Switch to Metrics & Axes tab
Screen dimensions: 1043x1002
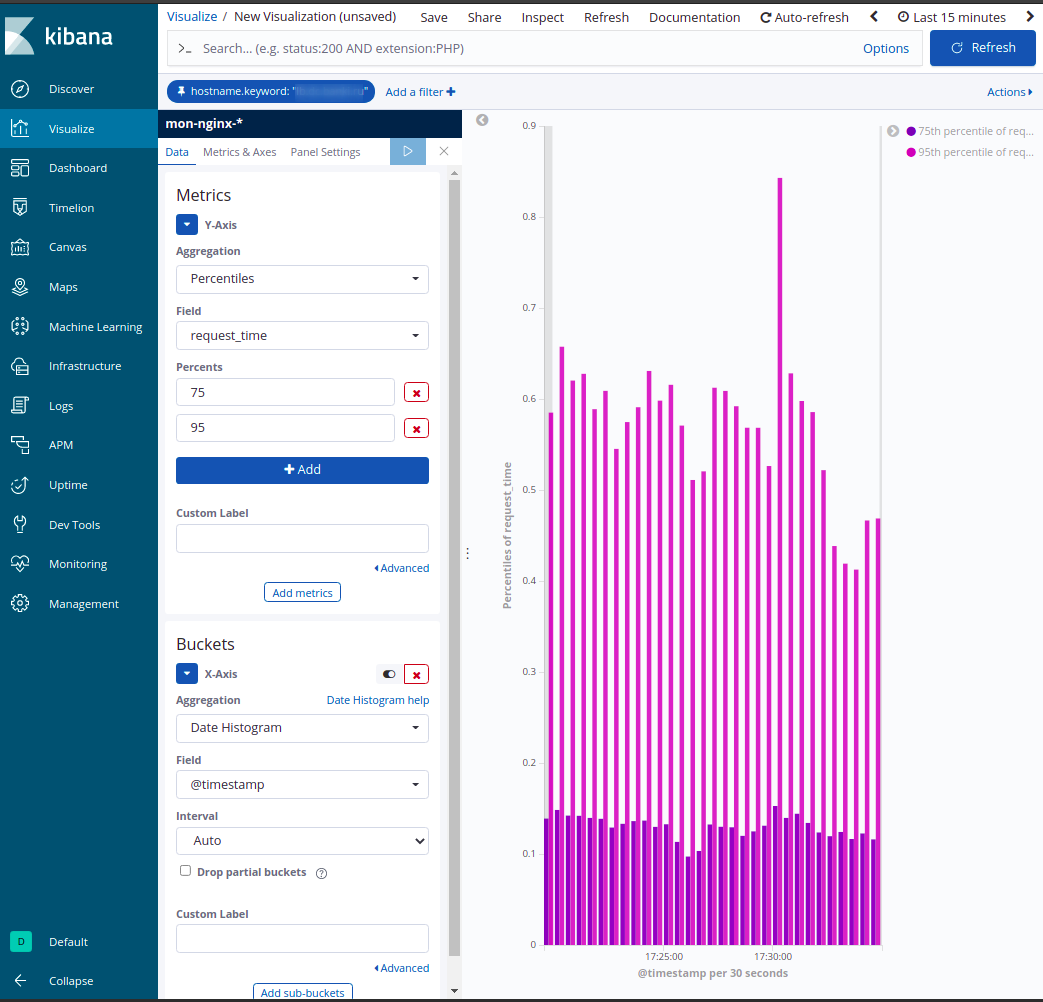point(239,152)
